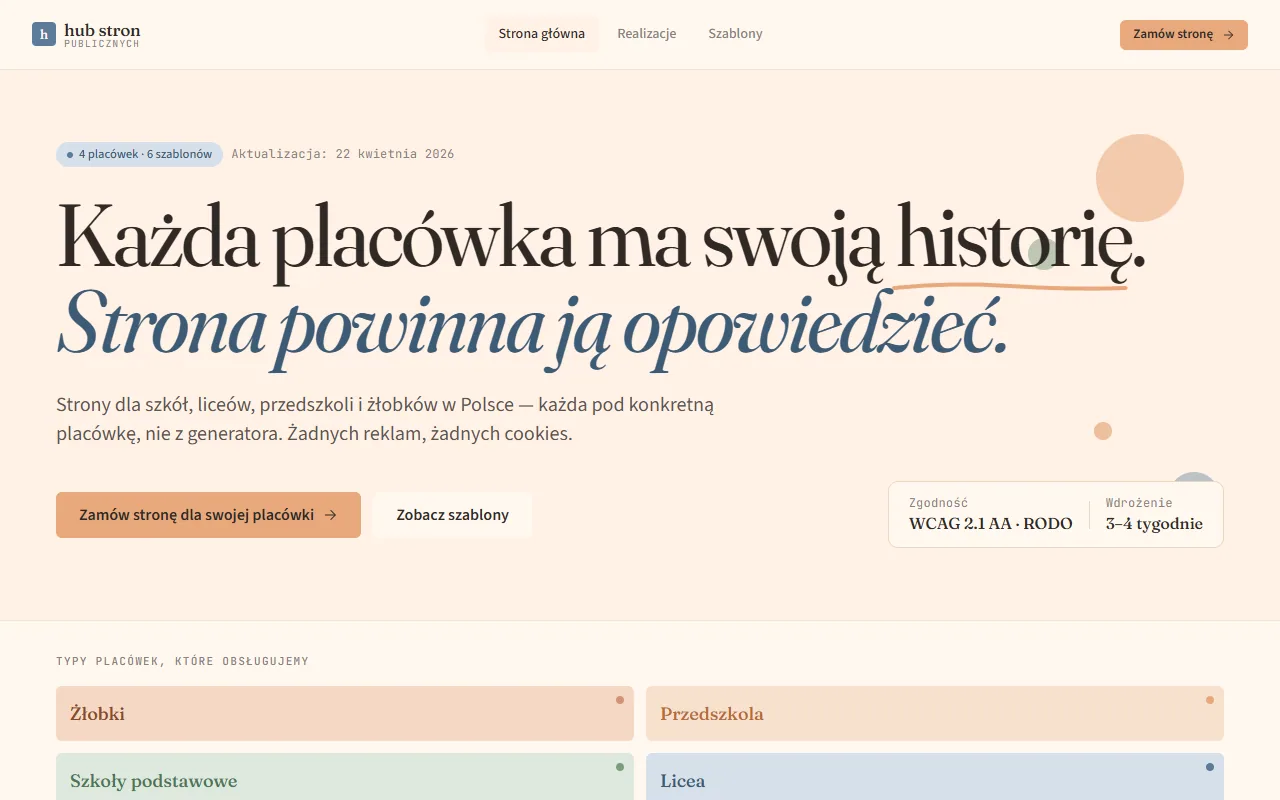Click the hub stron logo icon
The height and width of the screenshot is (800, 1280).
pos(44,34)
